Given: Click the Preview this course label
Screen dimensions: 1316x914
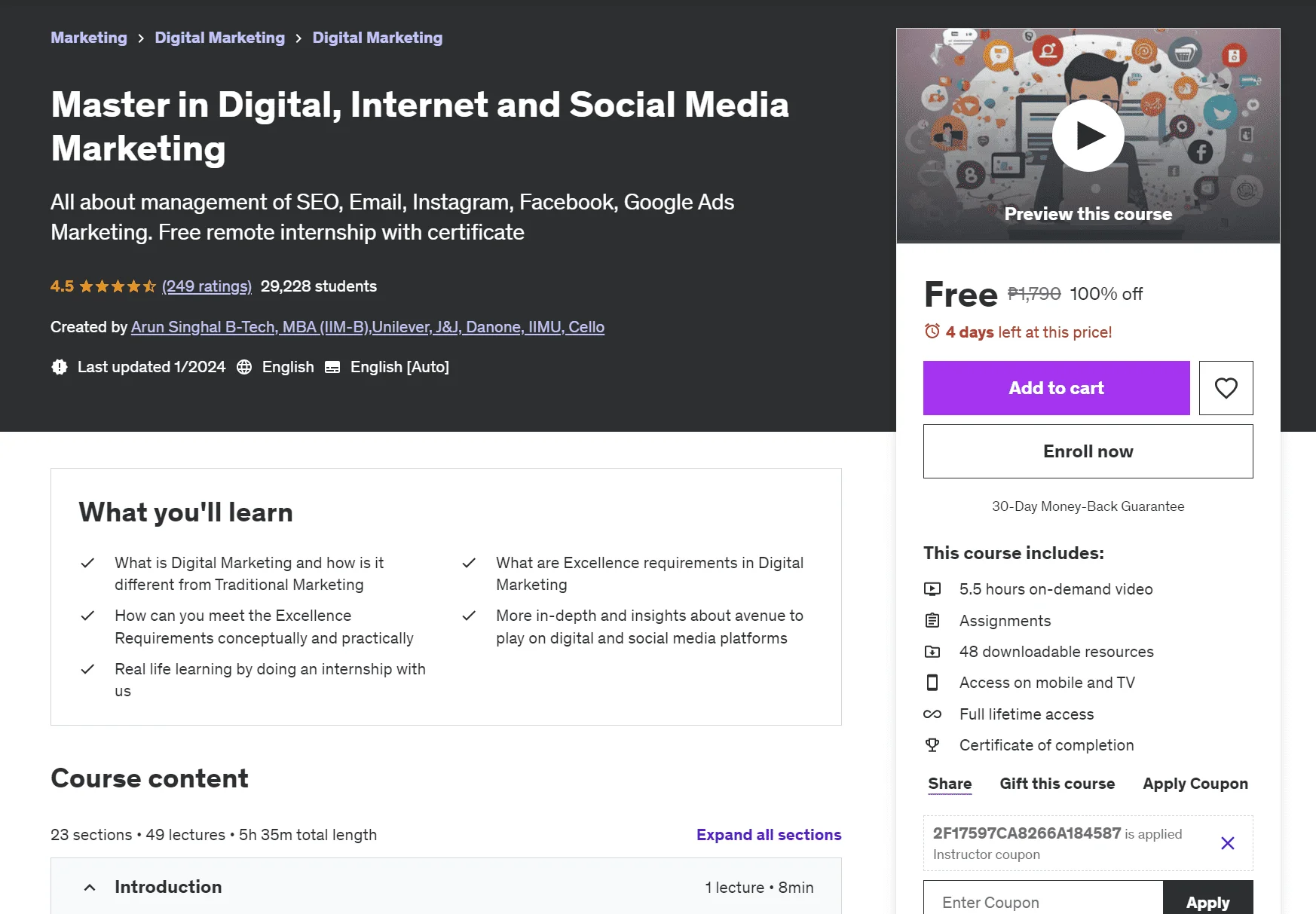Looking at the screenshot, I should coord(1088,214).
